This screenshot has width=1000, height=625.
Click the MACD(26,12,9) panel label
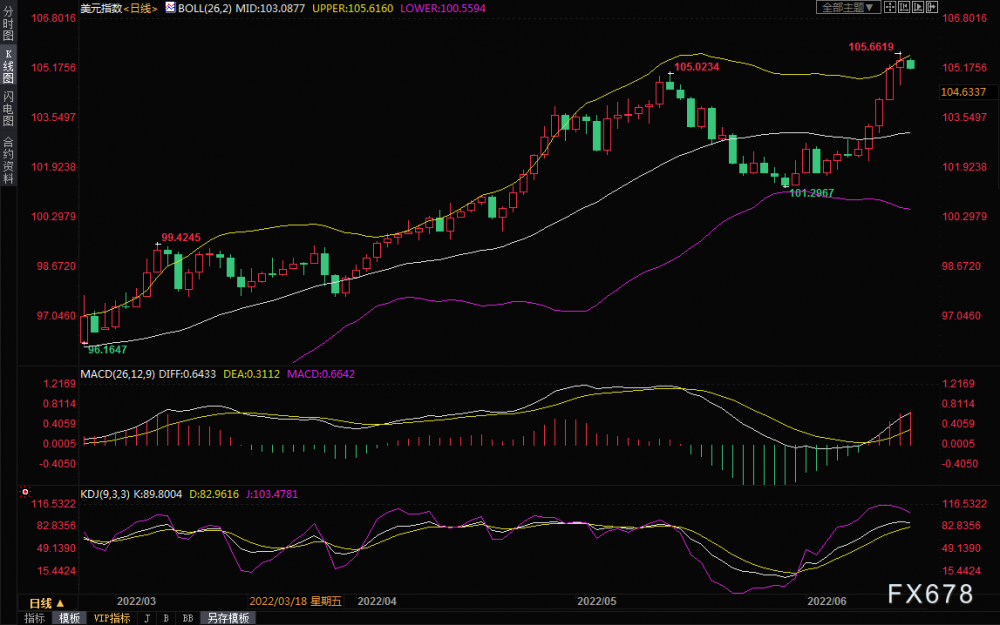pos(117,374)
